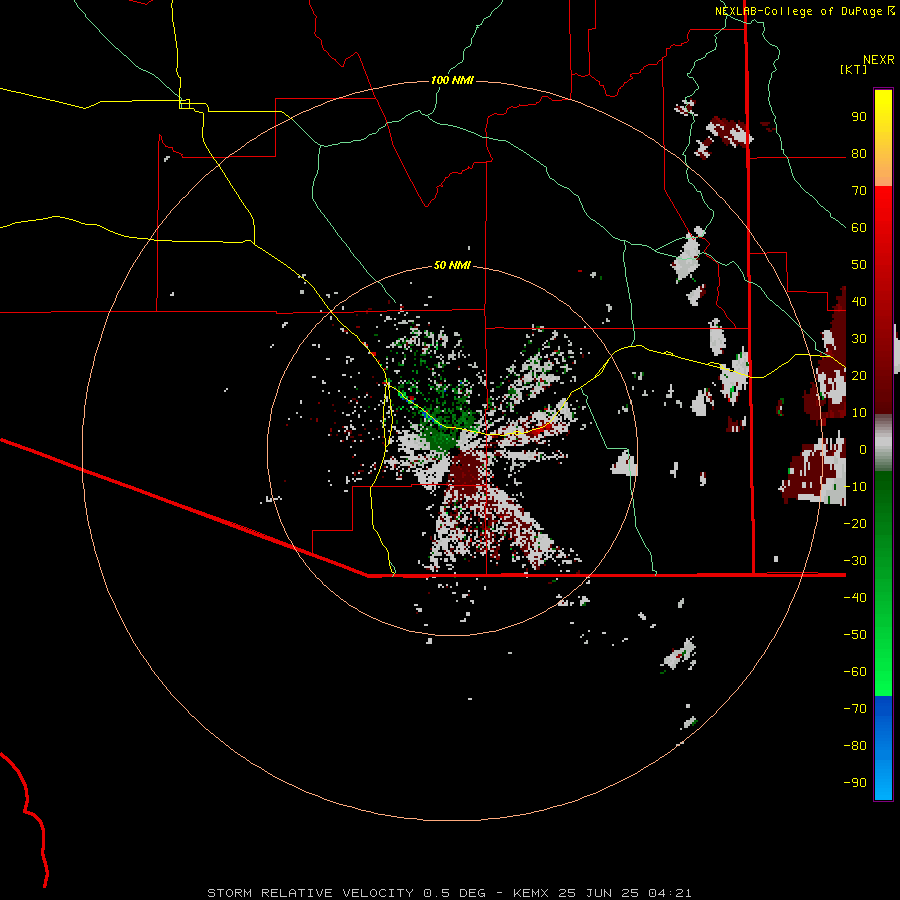Click the positive 10 scale value

coord(859,413)
